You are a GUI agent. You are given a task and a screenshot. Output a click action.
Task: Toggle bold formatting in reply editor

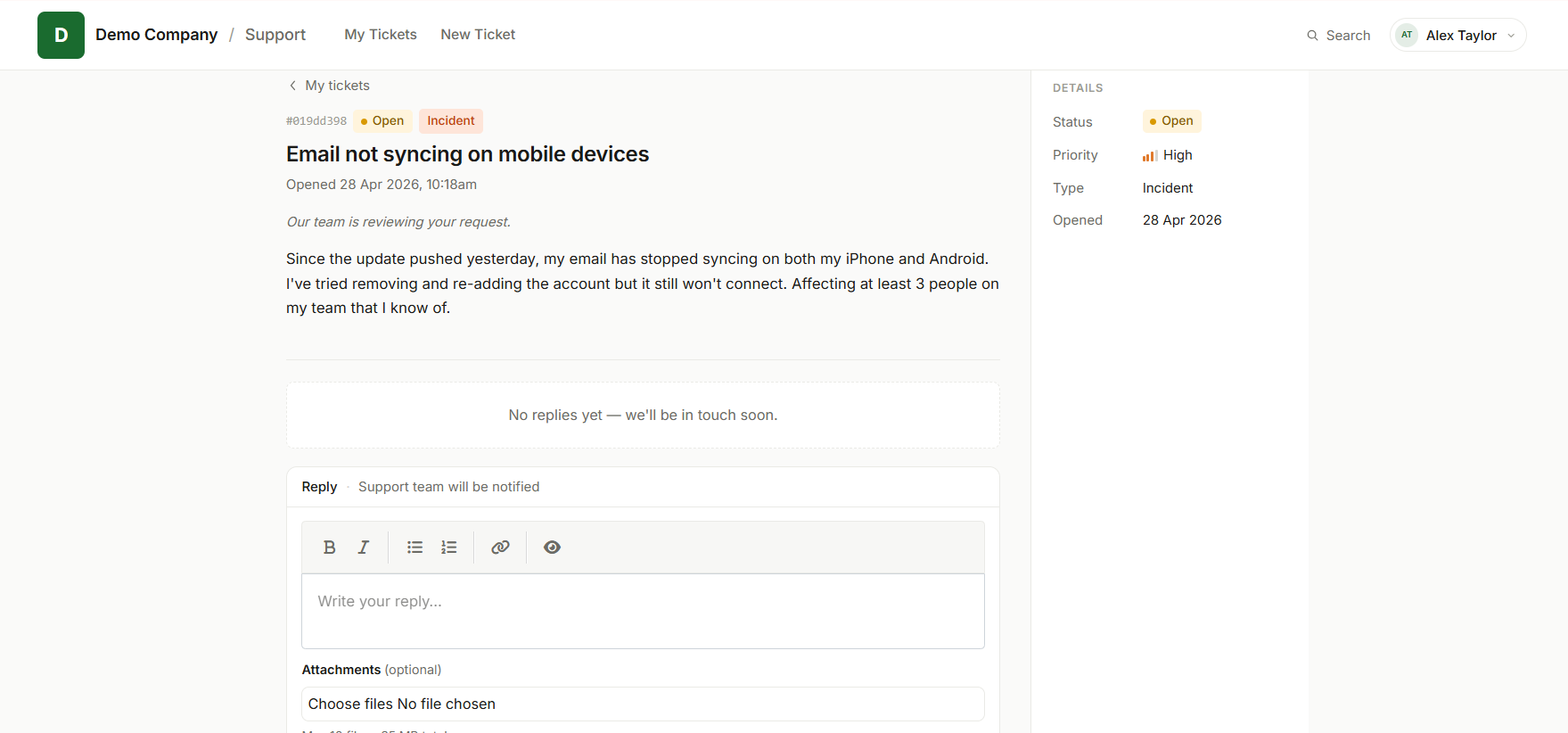(329, 548)
